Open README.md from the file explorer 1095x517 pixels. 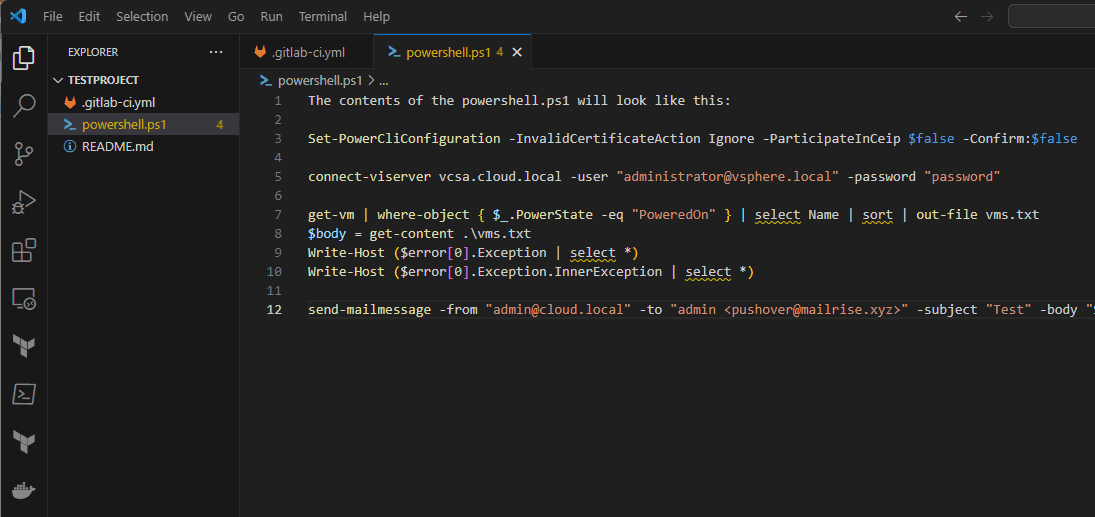click(117, 146)
